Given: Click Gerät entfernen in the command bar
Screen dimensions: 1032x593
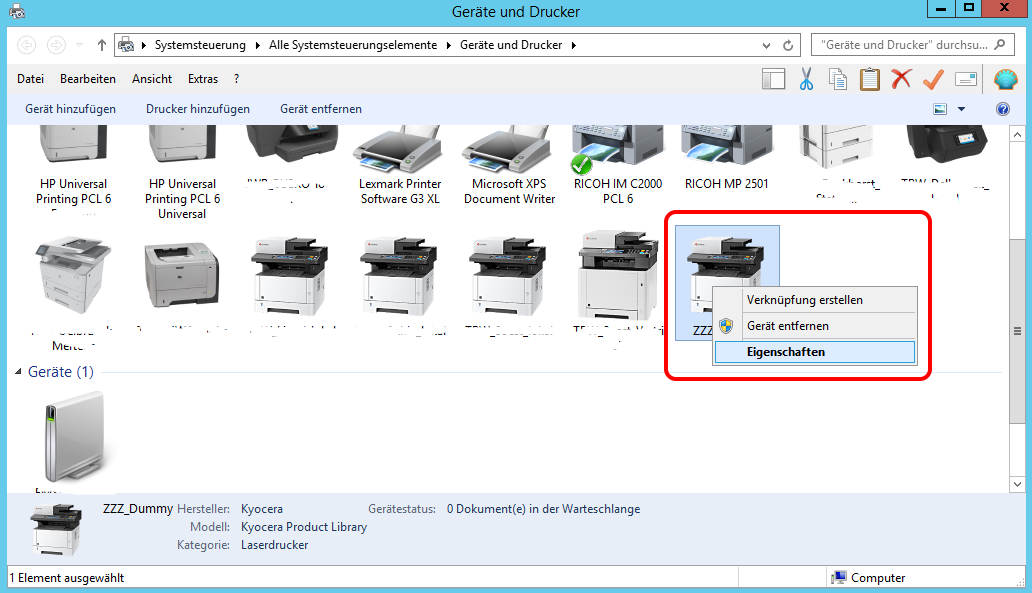Looking at the screenshot, I should click(x=321, y=109).
